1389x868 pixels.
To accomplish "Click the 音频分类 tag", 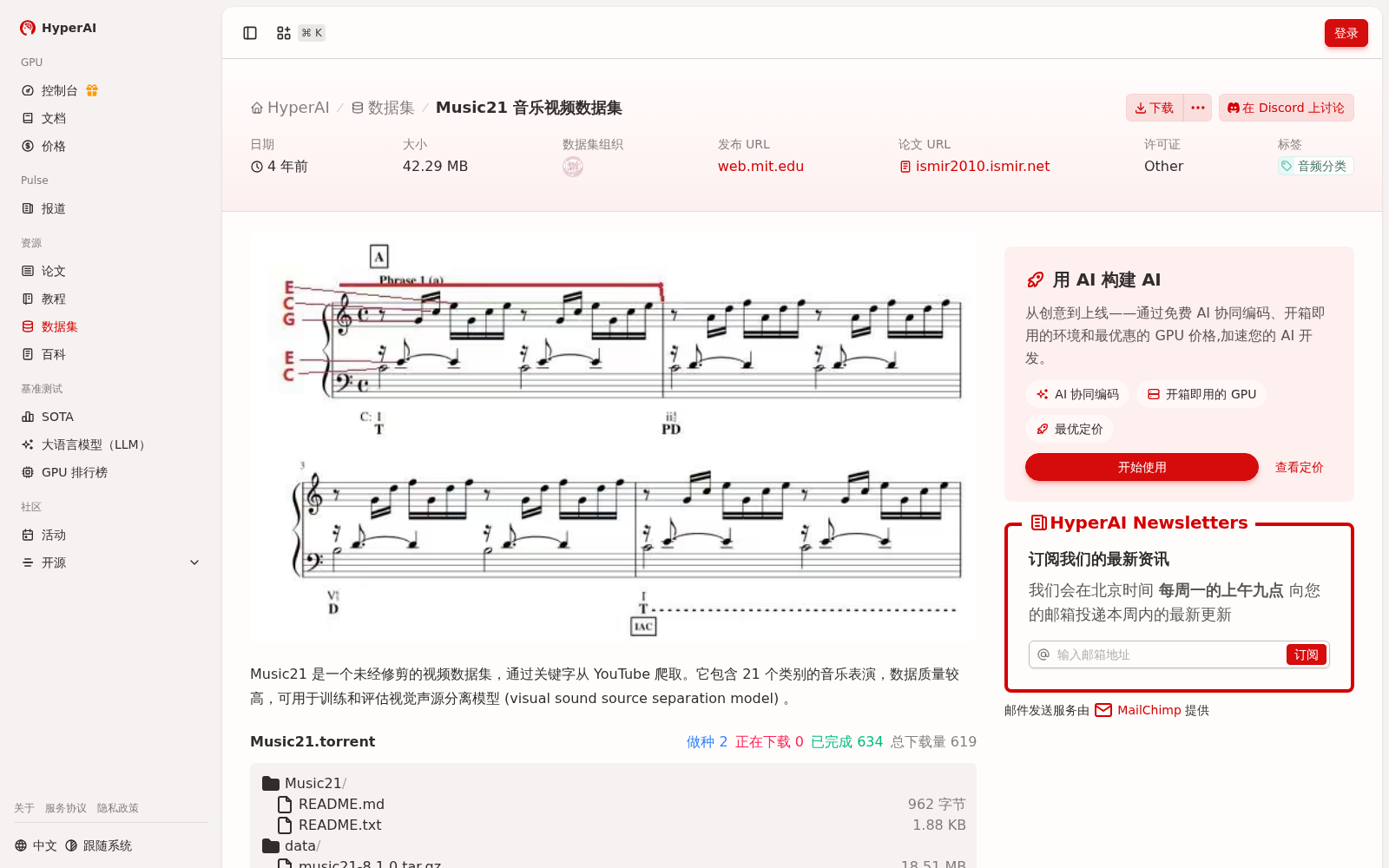I will point(1315,166).
